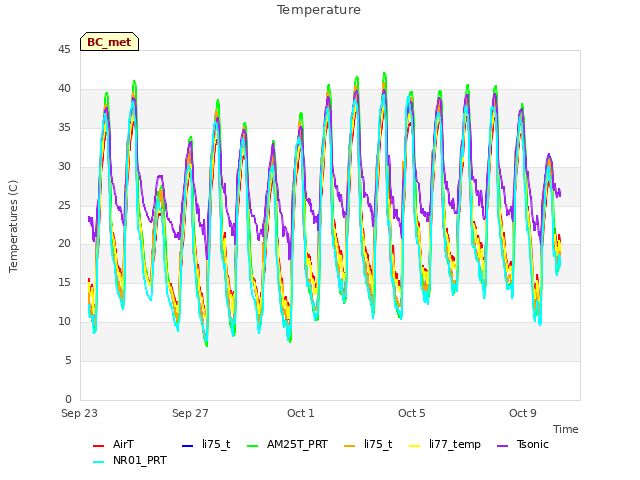This screenshot has height=480, width=640.
Task: Click the 20 y-axis tick label
Action: click(x=64, y=244)
